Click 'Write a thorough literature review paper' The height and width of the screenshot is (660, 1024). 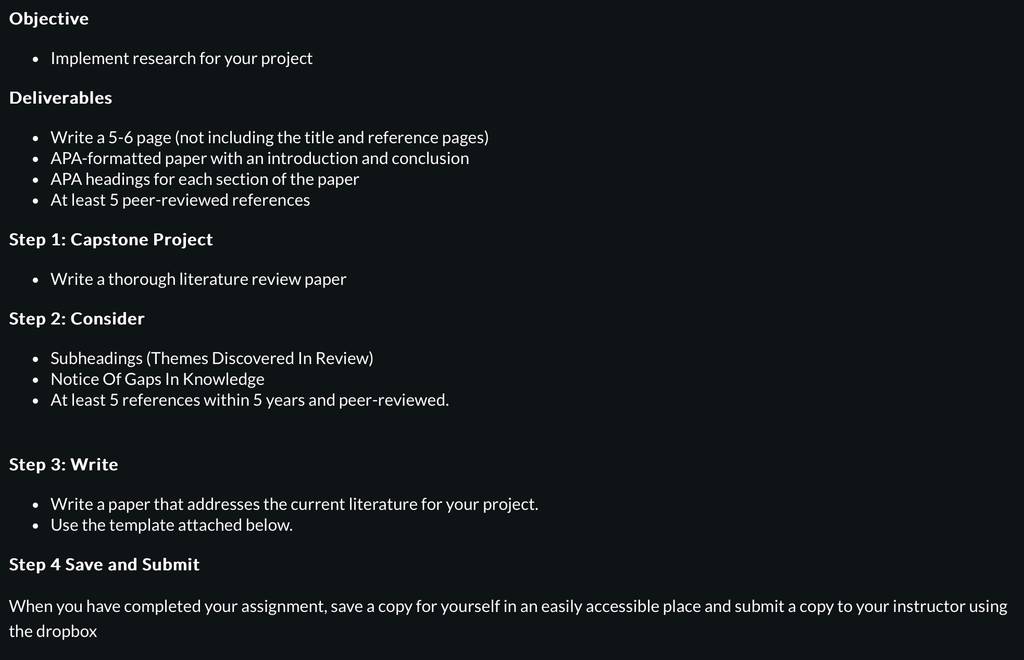[199, 279]
